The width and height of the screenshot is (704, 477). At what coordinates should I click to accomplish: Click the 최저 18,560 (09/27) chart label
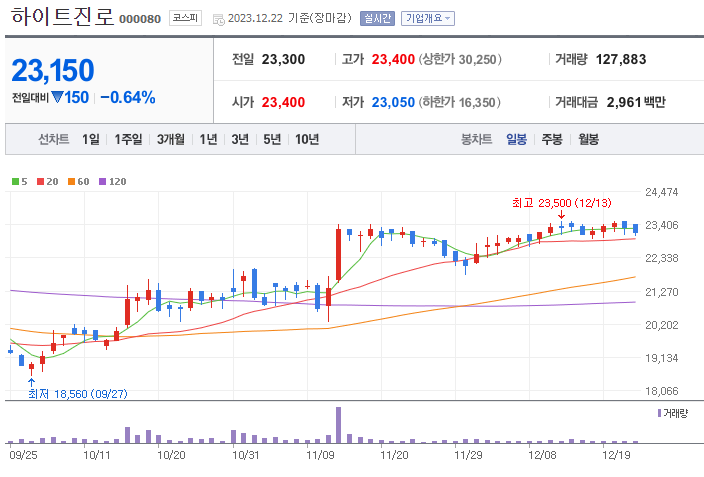point(78,394)
